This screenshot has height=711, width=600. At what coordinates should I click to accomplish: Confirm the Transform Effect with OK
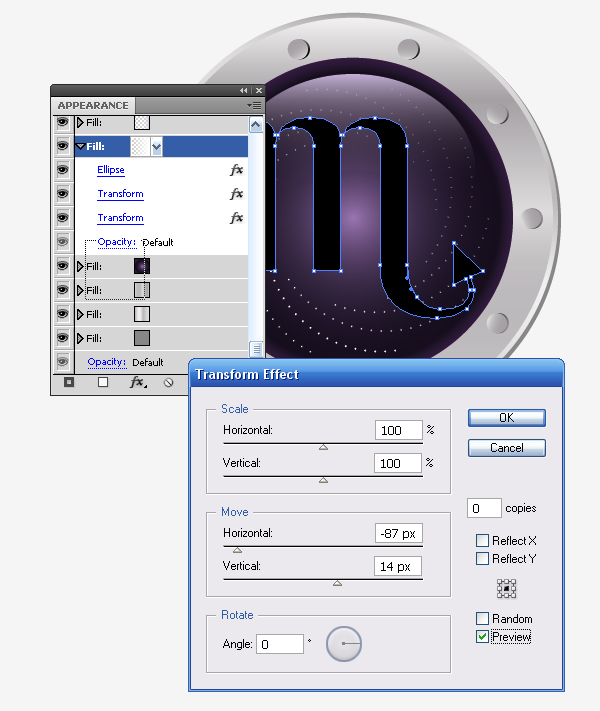tap(507, 418)
